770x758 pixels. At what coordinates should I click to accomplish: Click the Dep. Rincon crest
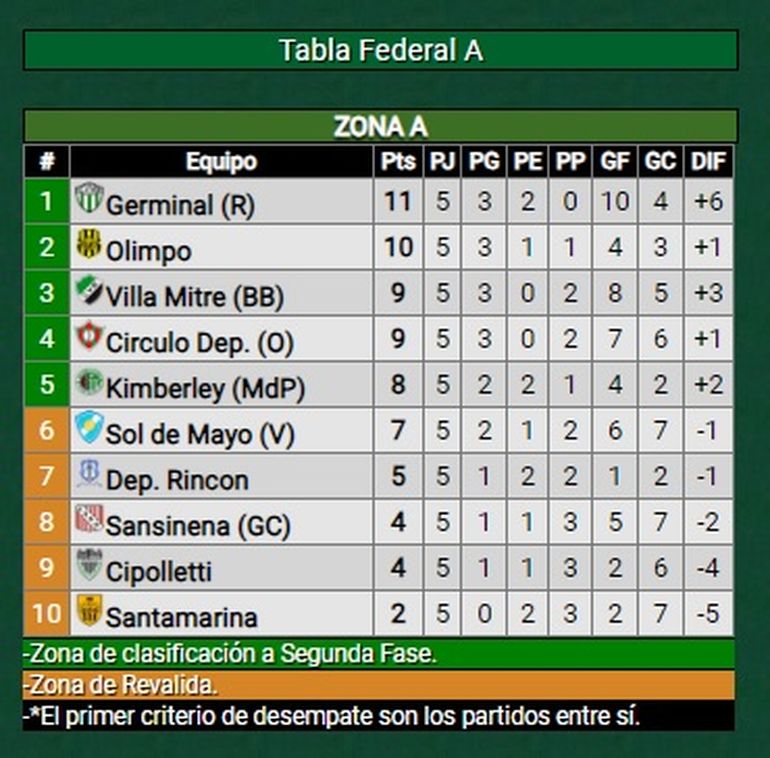pyautogui.click(x=89, y=474)
